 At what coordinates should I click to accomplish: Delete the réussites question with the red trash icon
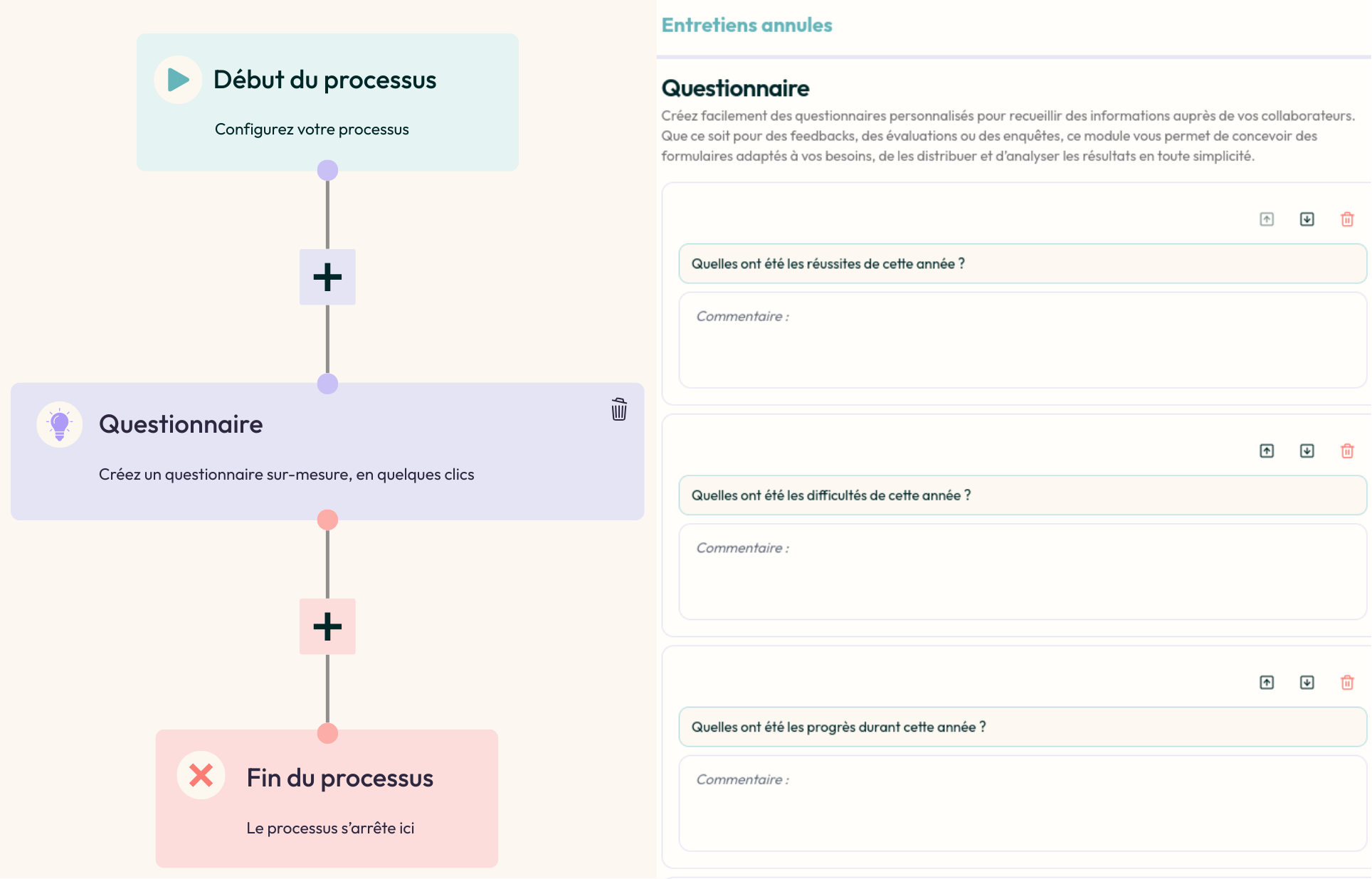[x=1347, y=219]
